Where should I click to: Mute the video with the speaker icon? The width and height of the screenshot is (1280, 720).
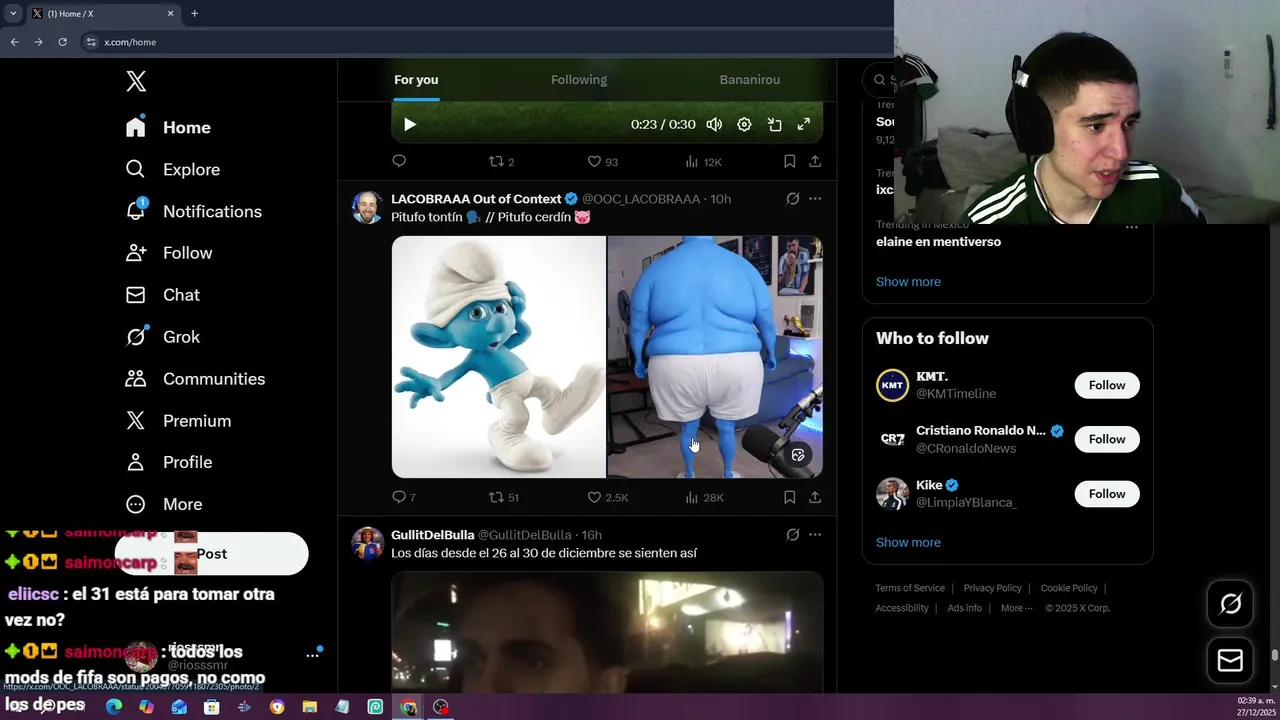[x=714, y=125]
